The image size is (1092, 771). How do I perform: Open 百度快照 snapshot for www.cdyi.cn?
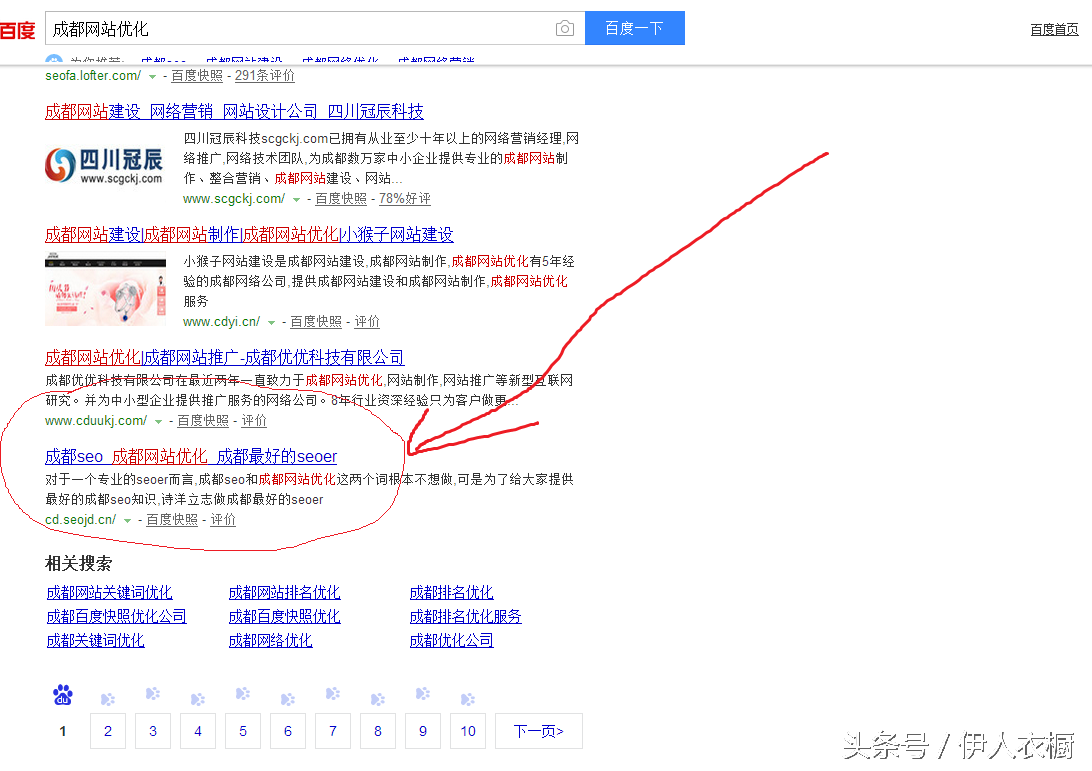(x=316, y=321)
